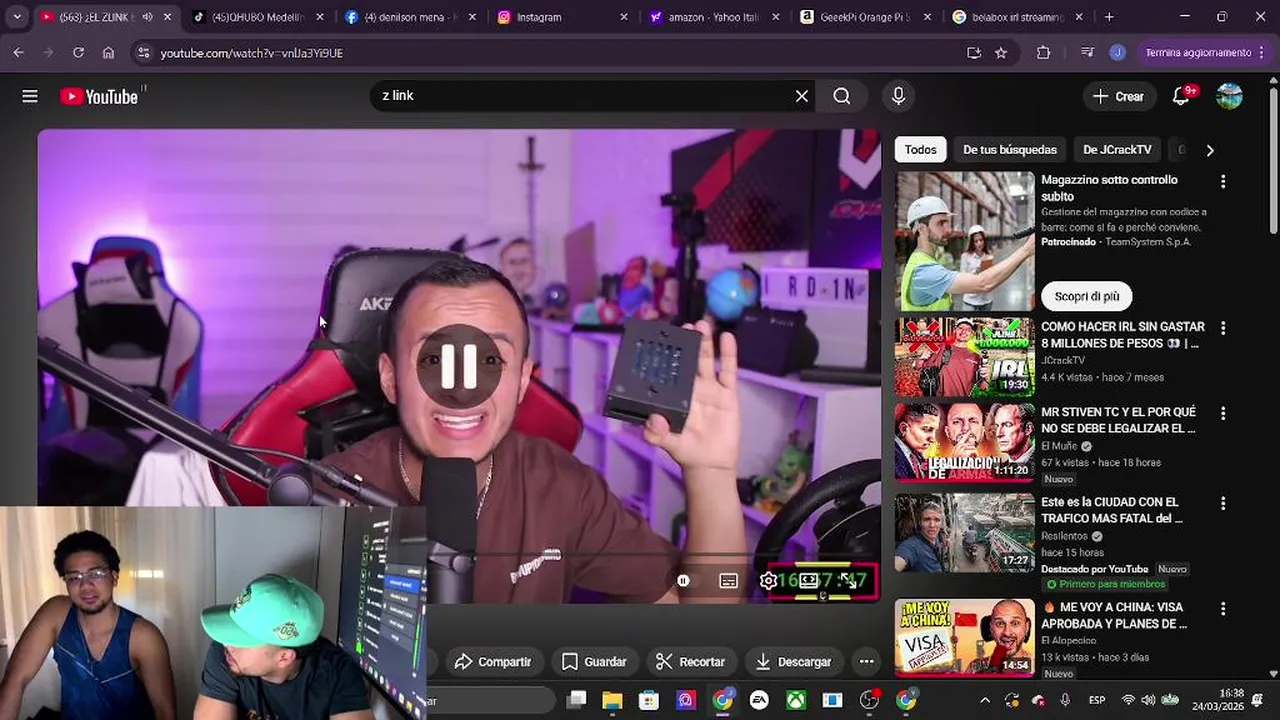Select the 'Todos' filter chip
Image resolution: width=1280 pixels, height=720 pixels.
point(920,150)
